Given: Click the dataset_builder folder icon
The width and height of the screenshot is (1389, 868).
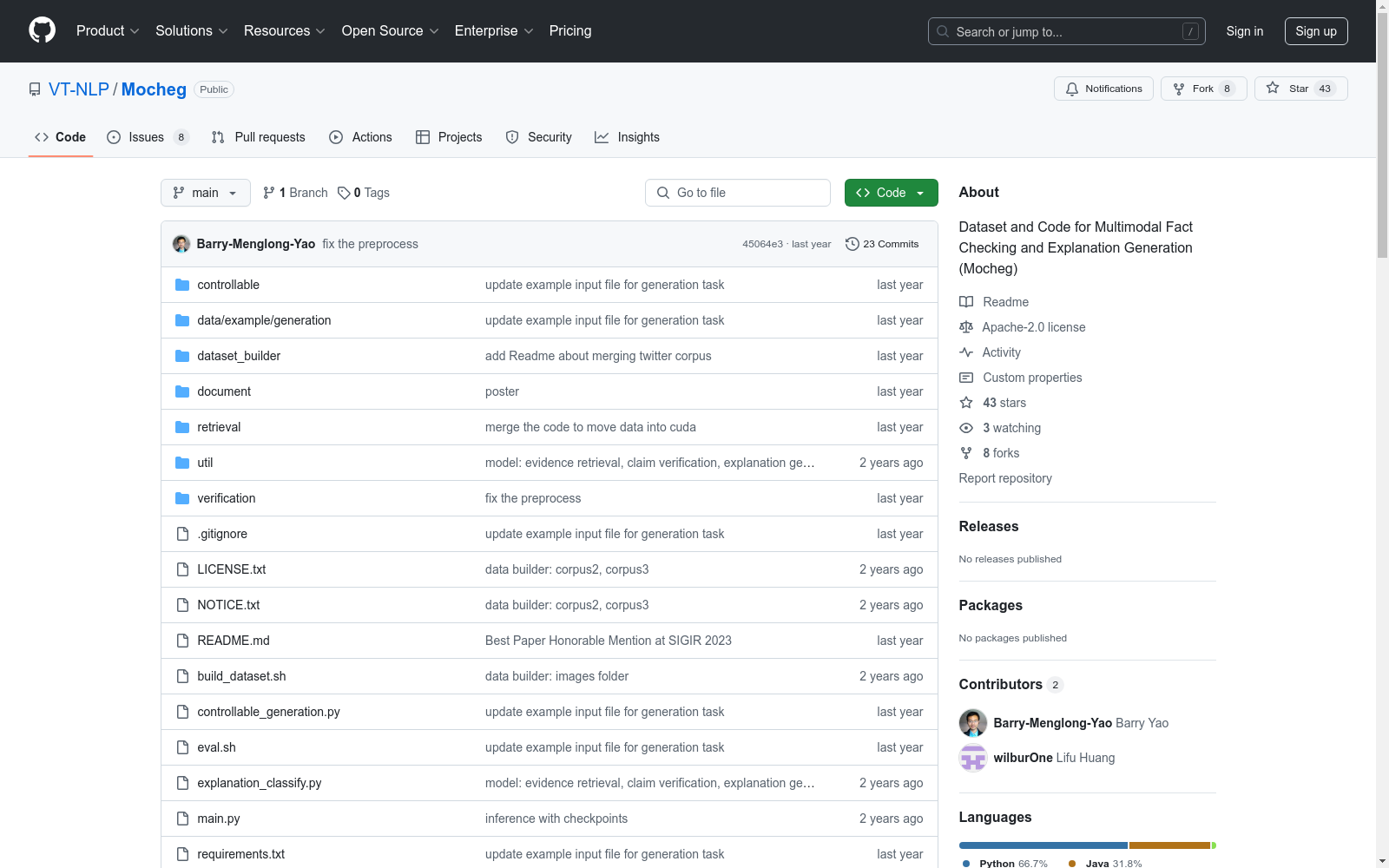Looking at the screenshot, I should (x=182, y=356).
